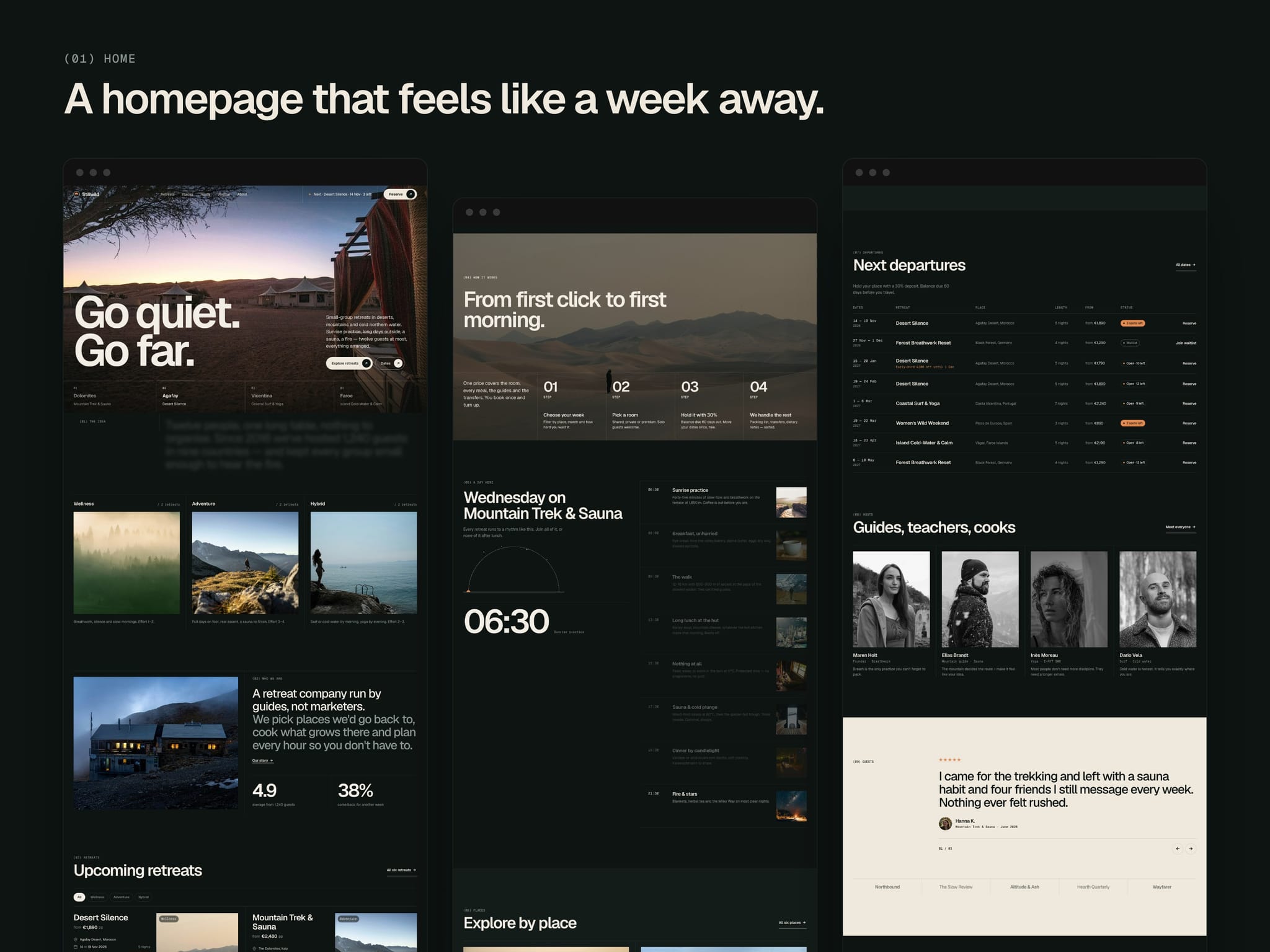Open the Retreats nav item
The height and width of the screenshot is (952, 1270).
167,194
